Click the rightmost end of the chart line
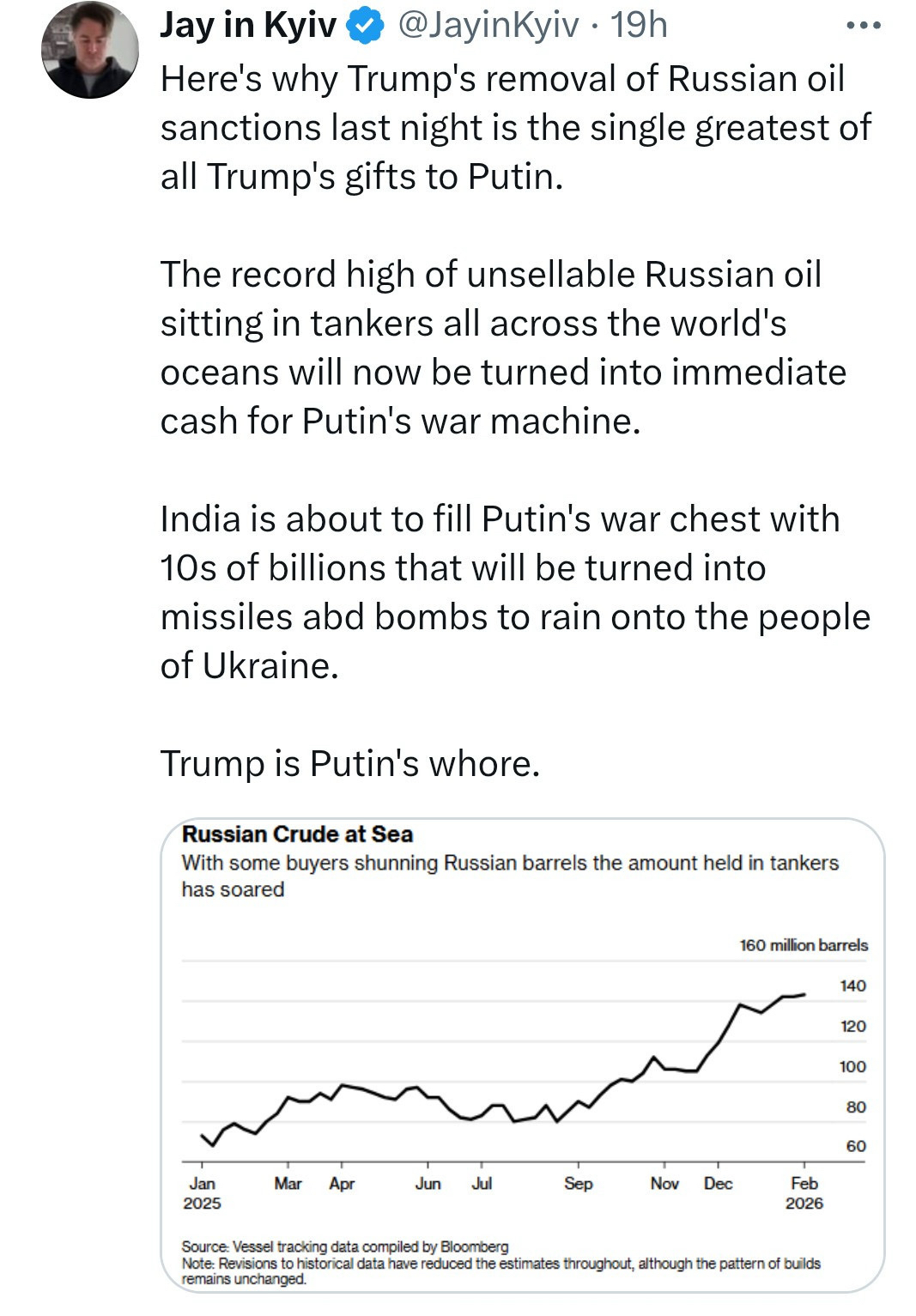The height and width of the screenshot is (1316, 916). 804,995
